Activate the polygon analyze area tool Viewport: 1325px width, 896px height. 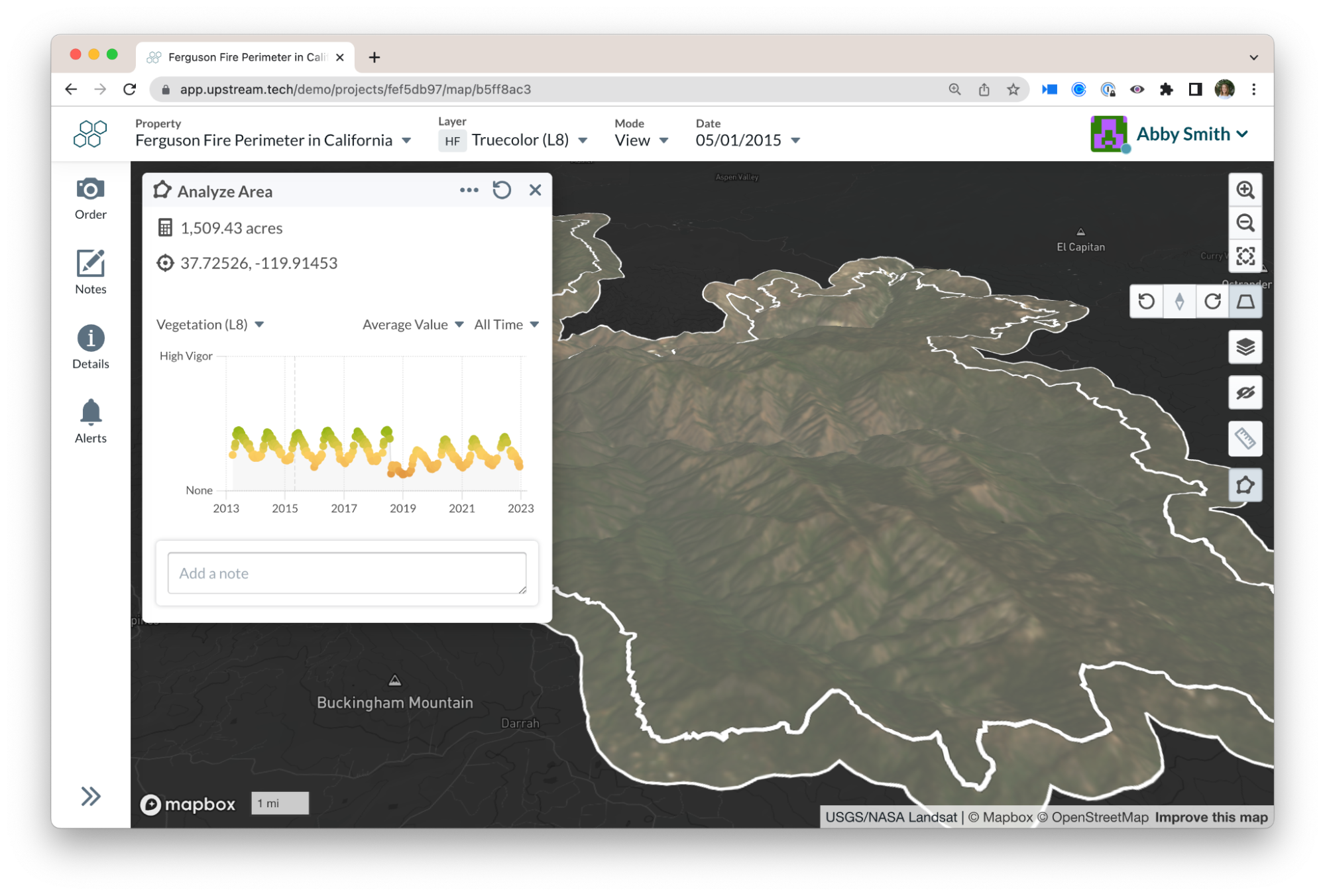pos(1245,484)
